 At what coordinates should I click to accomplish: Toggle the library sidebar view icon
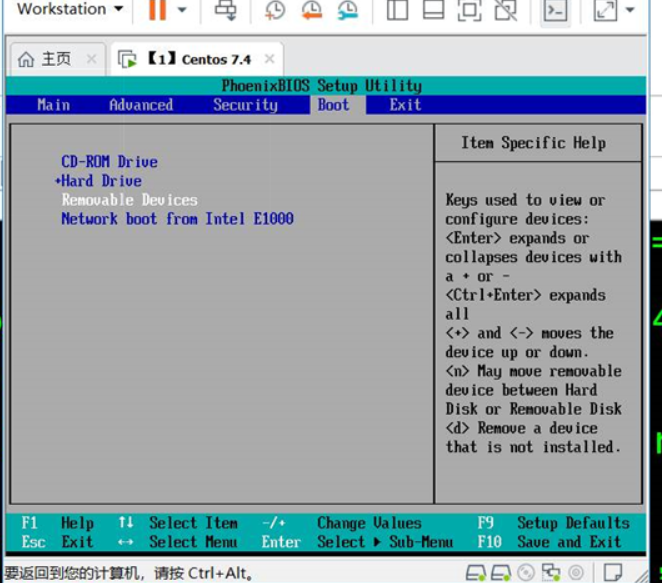pos(397,10)
